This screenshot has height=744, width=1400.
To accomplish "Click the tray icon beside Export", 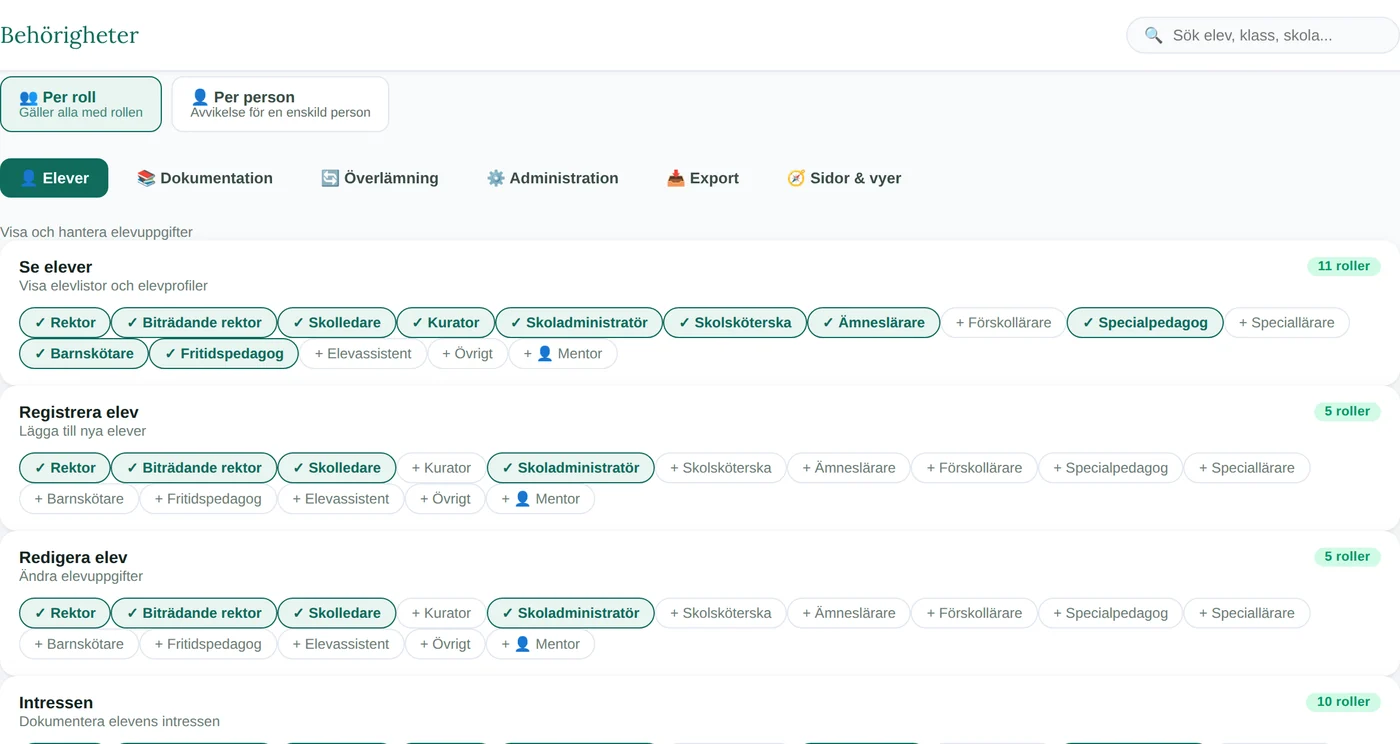I will [x=676, y=178].
